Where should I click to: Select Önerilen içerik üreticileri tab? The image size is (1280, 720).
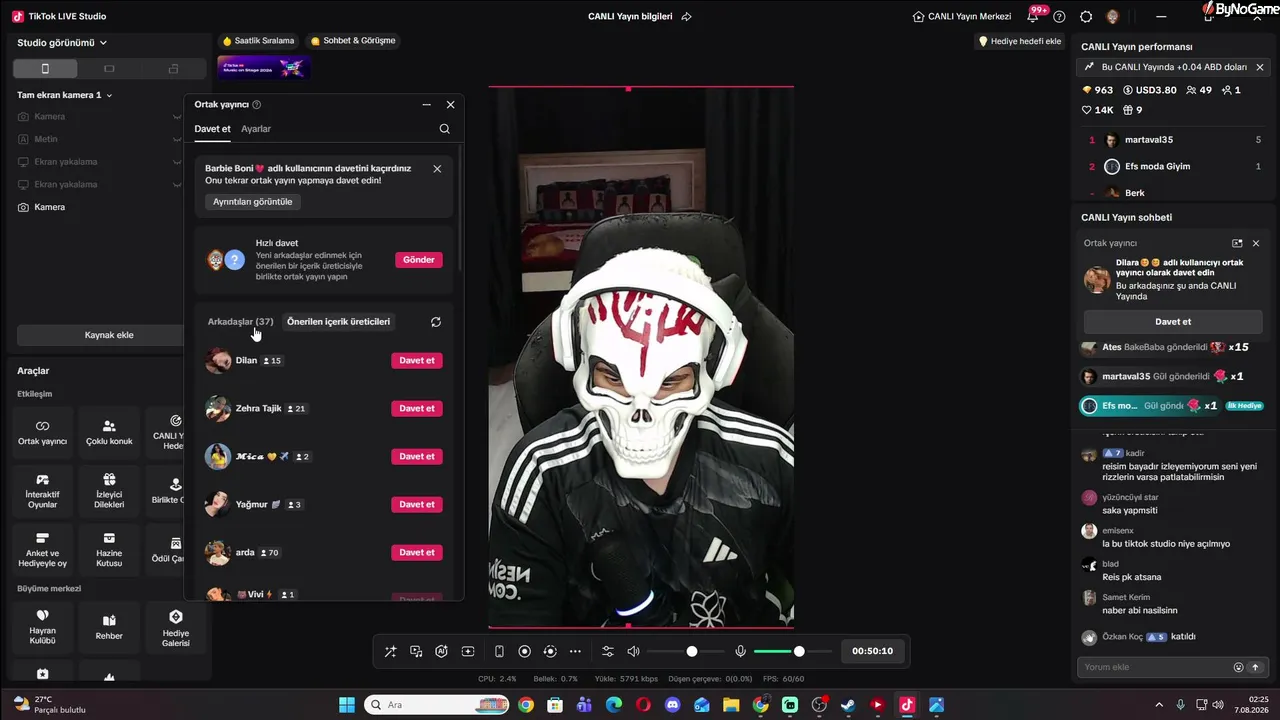pyautogui.click(x=338, y=322)
